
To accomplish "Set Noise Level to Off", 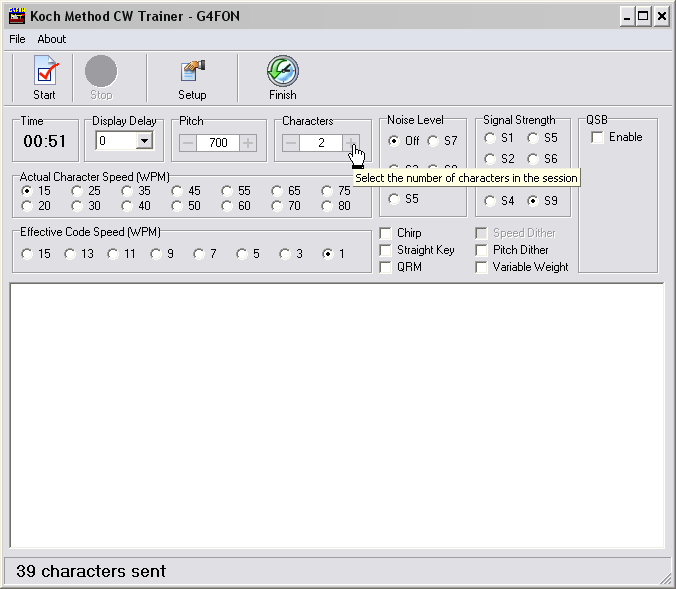I will pos(394,141).
